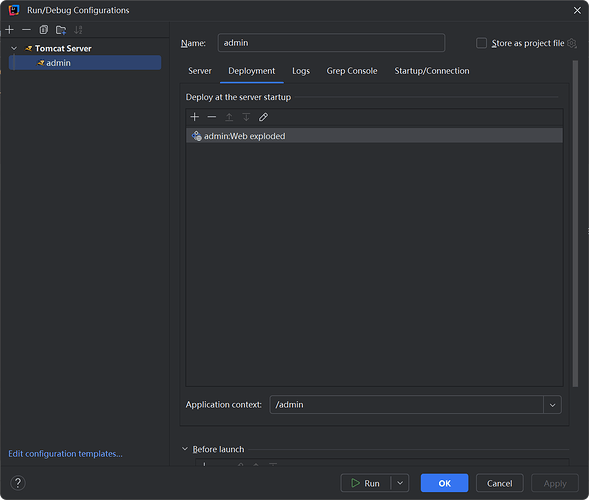Remove the selected deployment artifact
The height and width of the screenshot is (500, 589).
point(212,117)
